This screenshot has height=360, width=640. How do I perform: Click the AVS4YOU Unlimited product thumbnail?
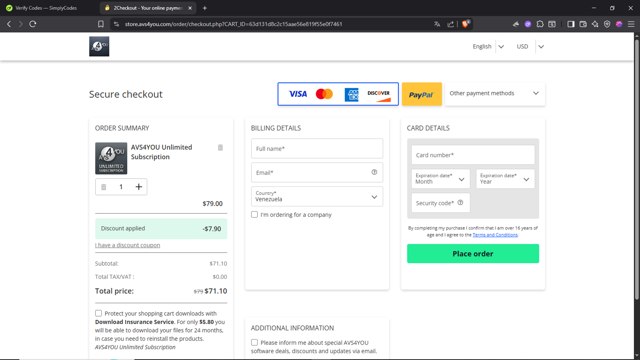point(111,158)
